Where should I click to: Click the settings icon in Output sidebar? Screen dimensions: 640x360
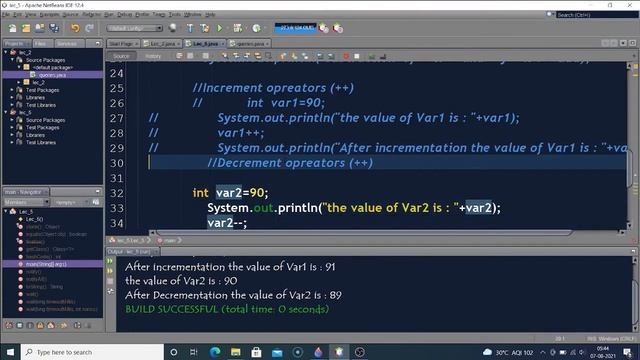point(110,291)
